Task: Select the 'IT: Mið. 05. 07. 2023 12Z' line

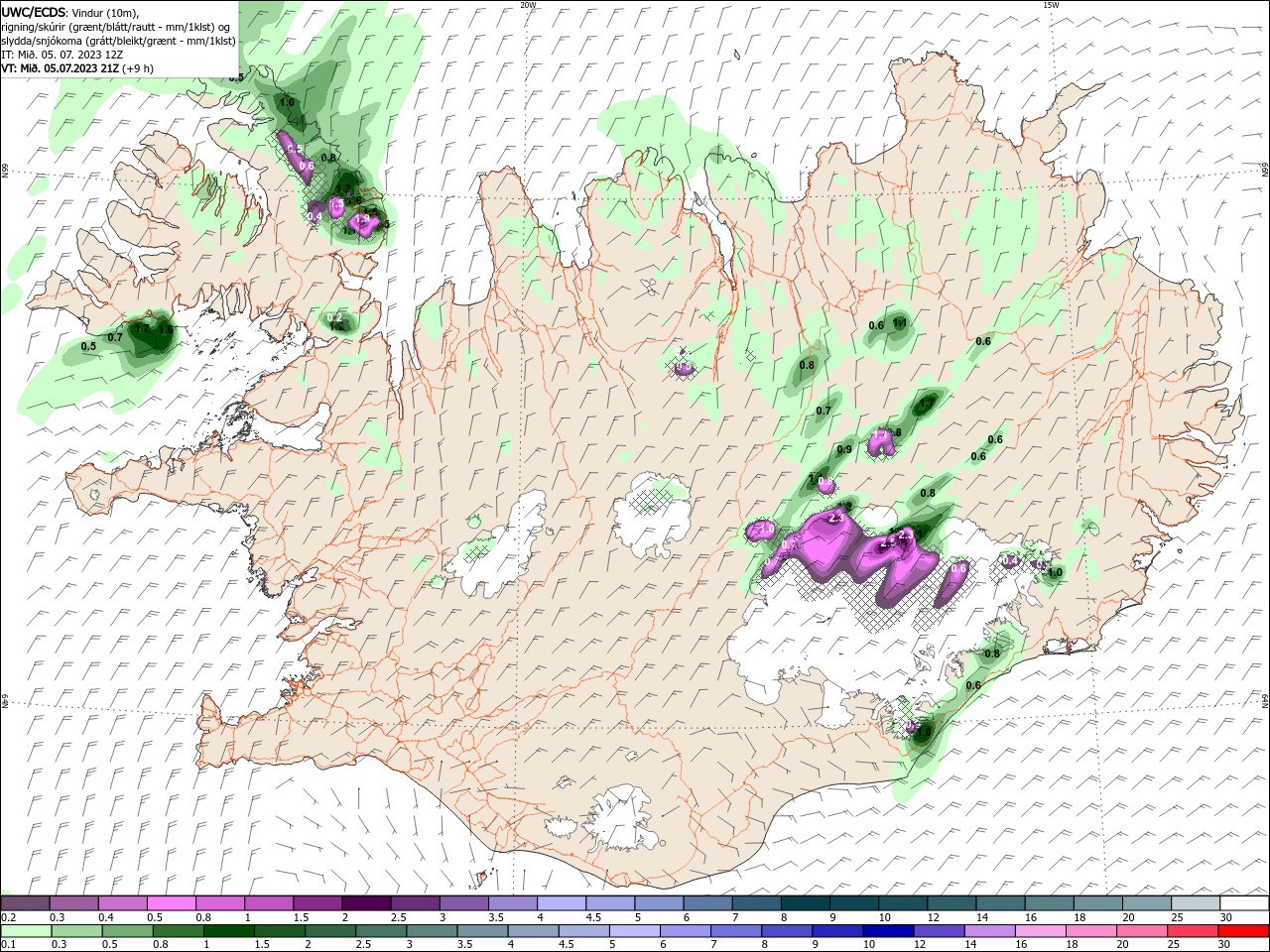Action: (63, 55)
